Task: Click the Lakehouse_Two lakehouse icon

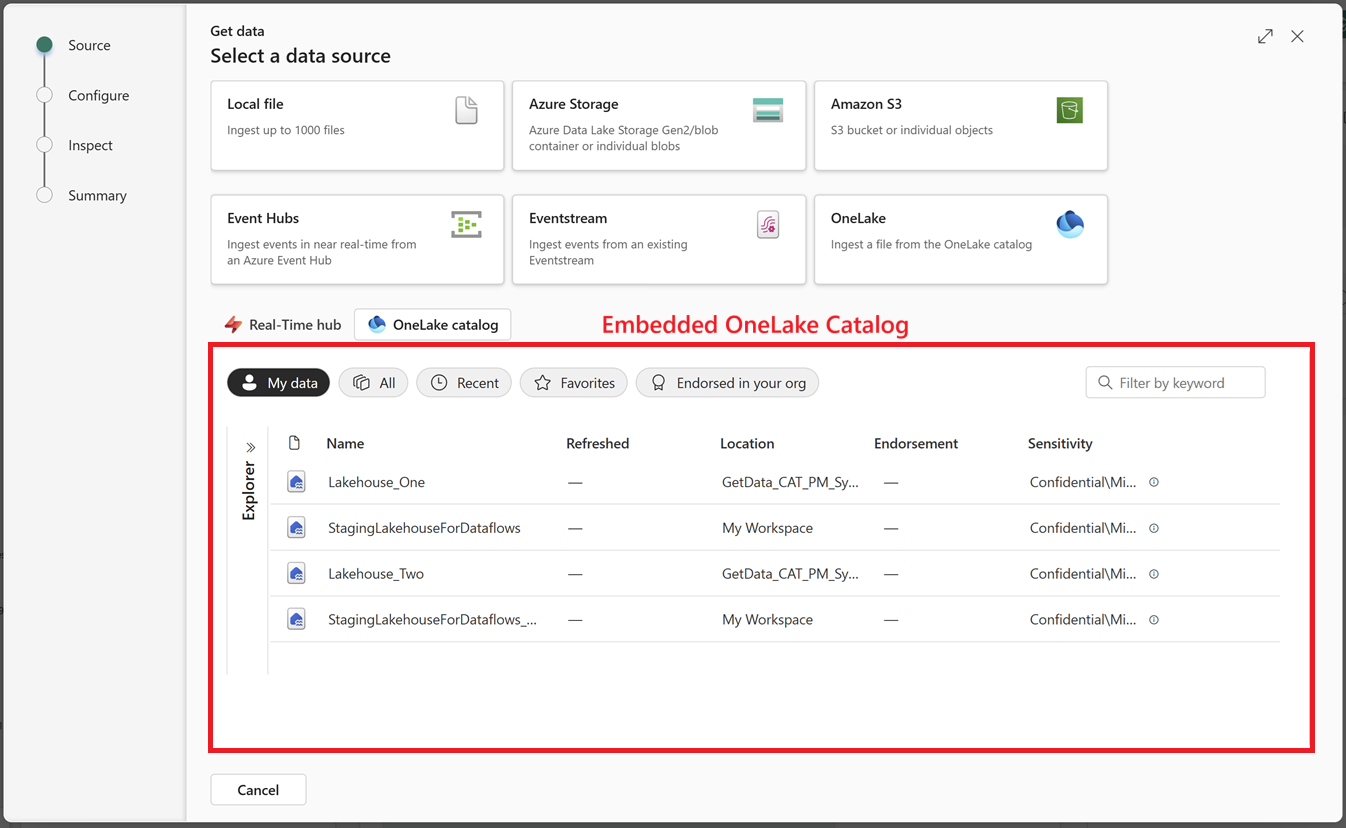Action: [296, 574]
